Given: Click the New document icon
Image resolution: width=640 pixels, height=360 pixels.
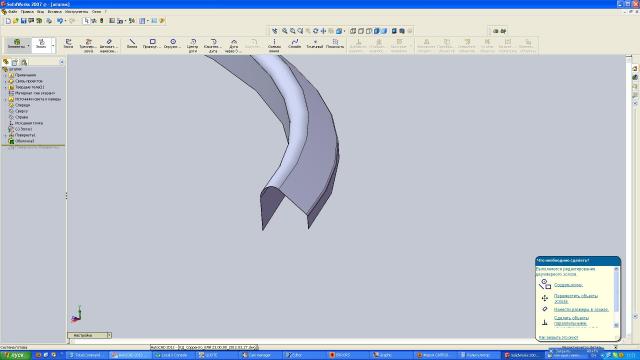Looking at the screenshot, I should click(8, 20).
